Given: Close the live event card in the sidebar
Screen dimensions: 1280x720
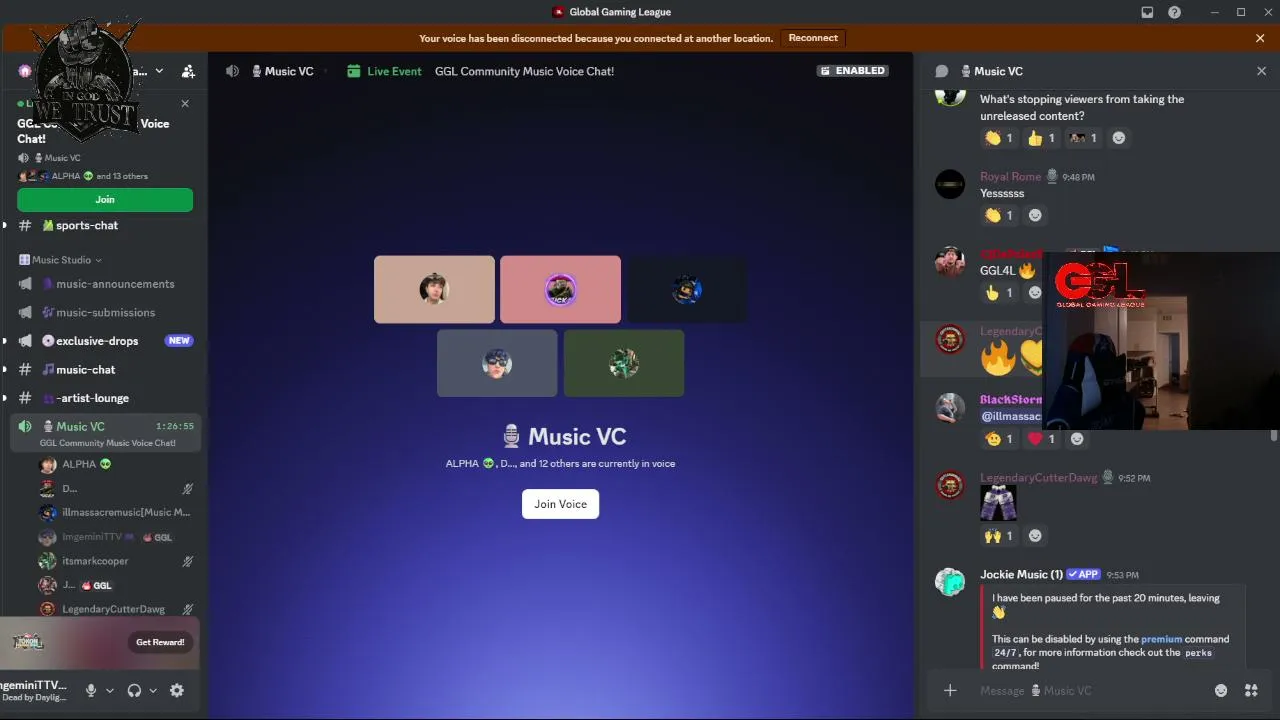Looking at the screenshot, I should [185, 104].
